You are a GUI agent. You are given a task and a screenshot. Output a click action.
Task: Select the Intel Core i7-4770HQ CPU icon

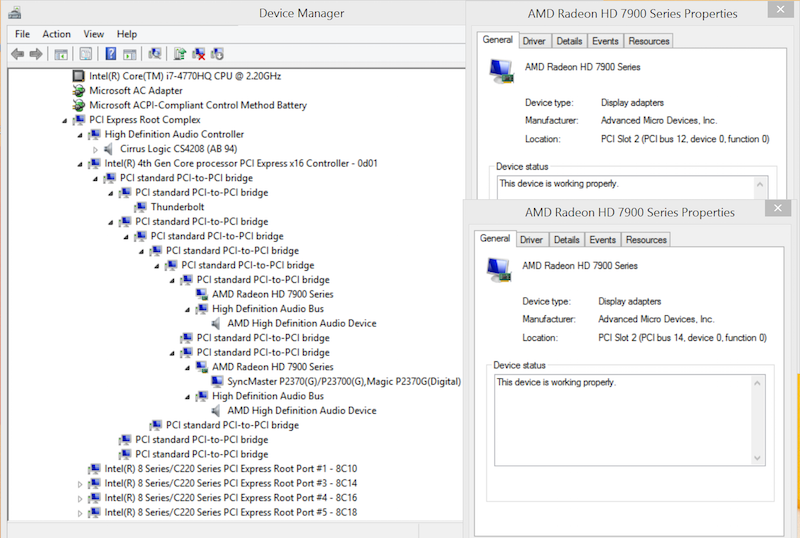pos(79,76)
